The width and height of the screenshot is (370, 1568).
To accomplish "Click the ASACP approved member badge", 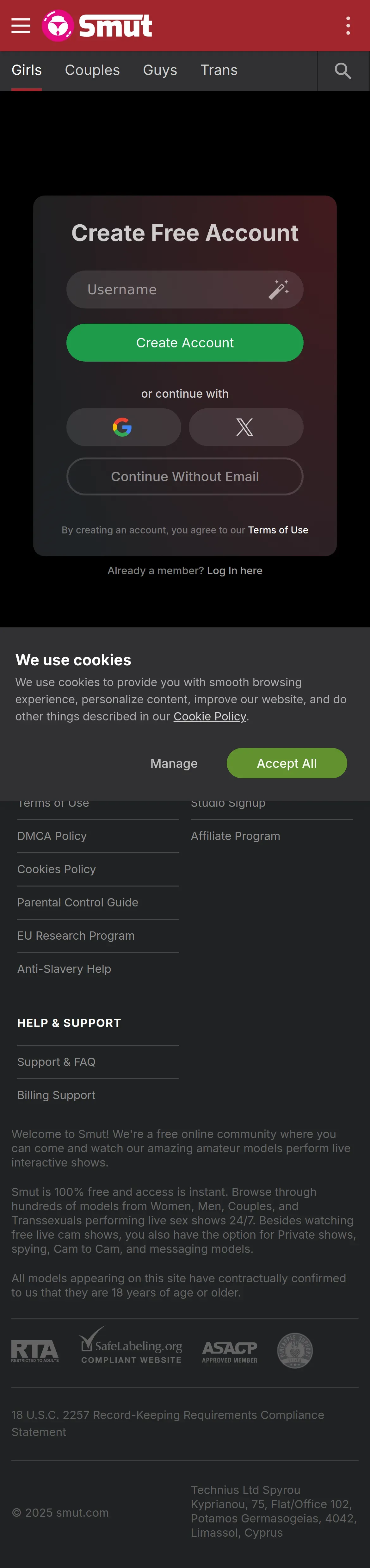I will (x=229, y=1351).
